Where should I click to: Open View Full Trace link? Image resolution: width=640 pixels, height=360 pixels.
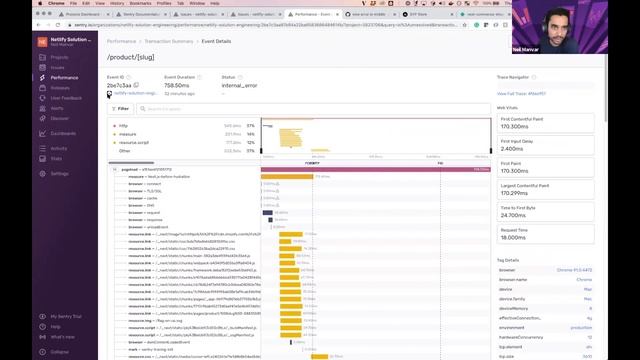point(521,94)
